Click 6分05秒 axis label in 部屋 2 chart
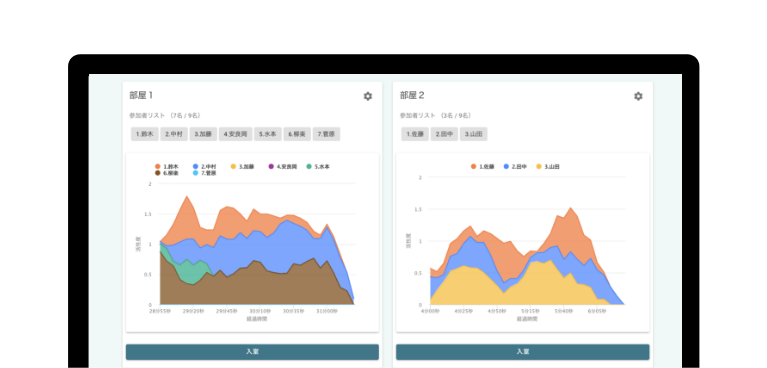 [x=597, y=311]
